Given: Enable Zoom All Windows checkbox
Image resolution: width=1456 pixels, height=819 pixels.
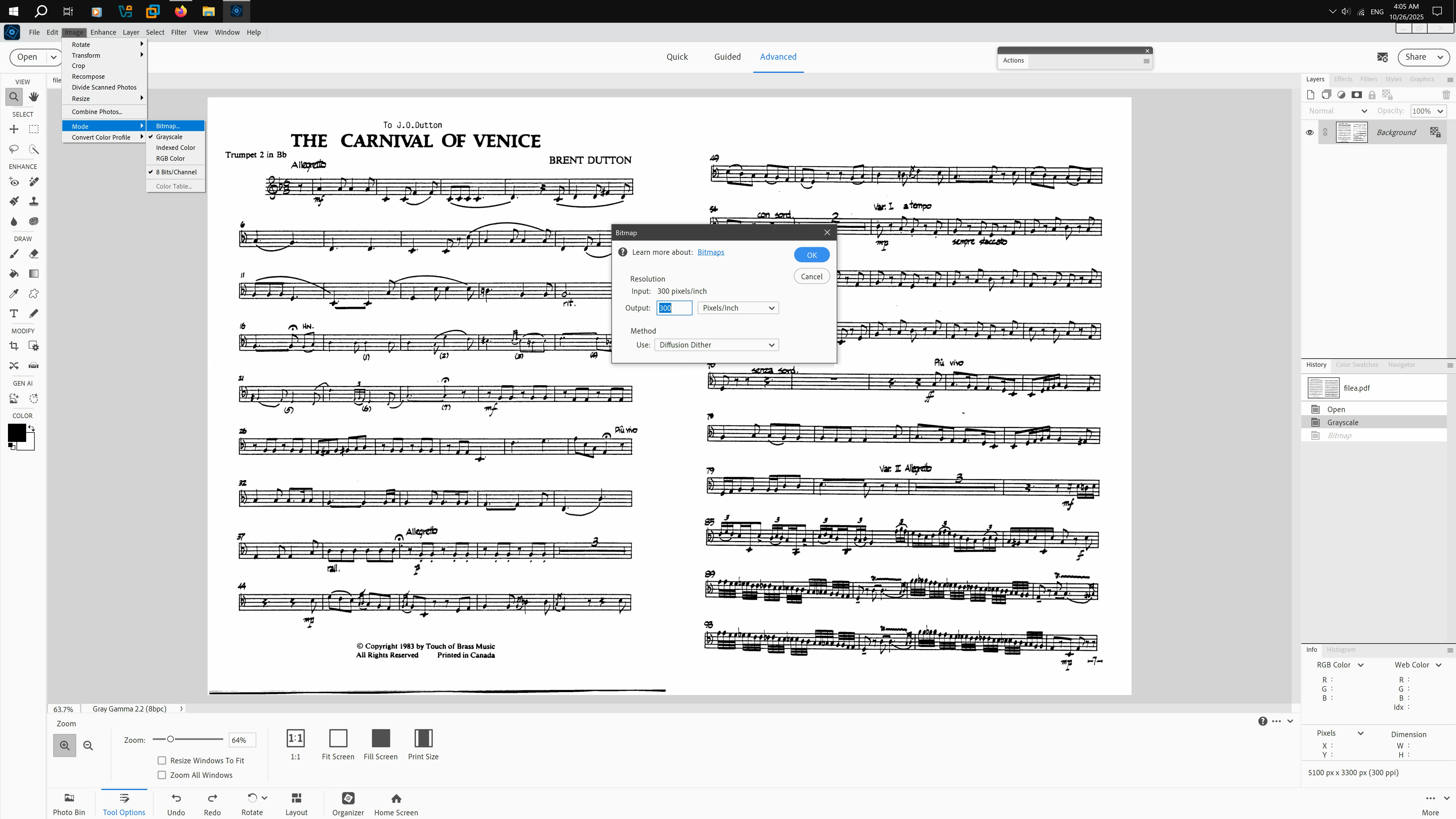Looking at the screenshot, I should point(162,775).
